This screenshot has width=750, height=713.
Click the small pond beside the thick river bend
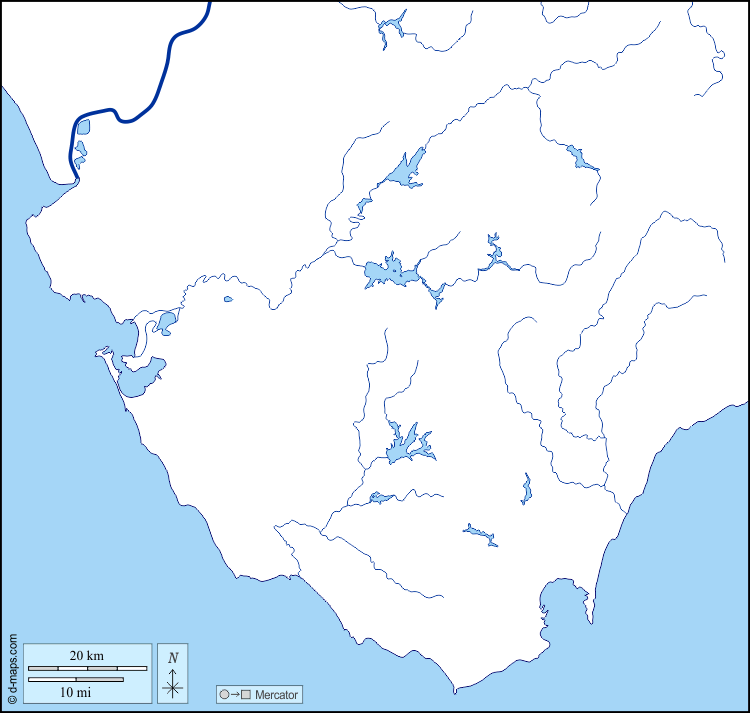pos(83,127)
